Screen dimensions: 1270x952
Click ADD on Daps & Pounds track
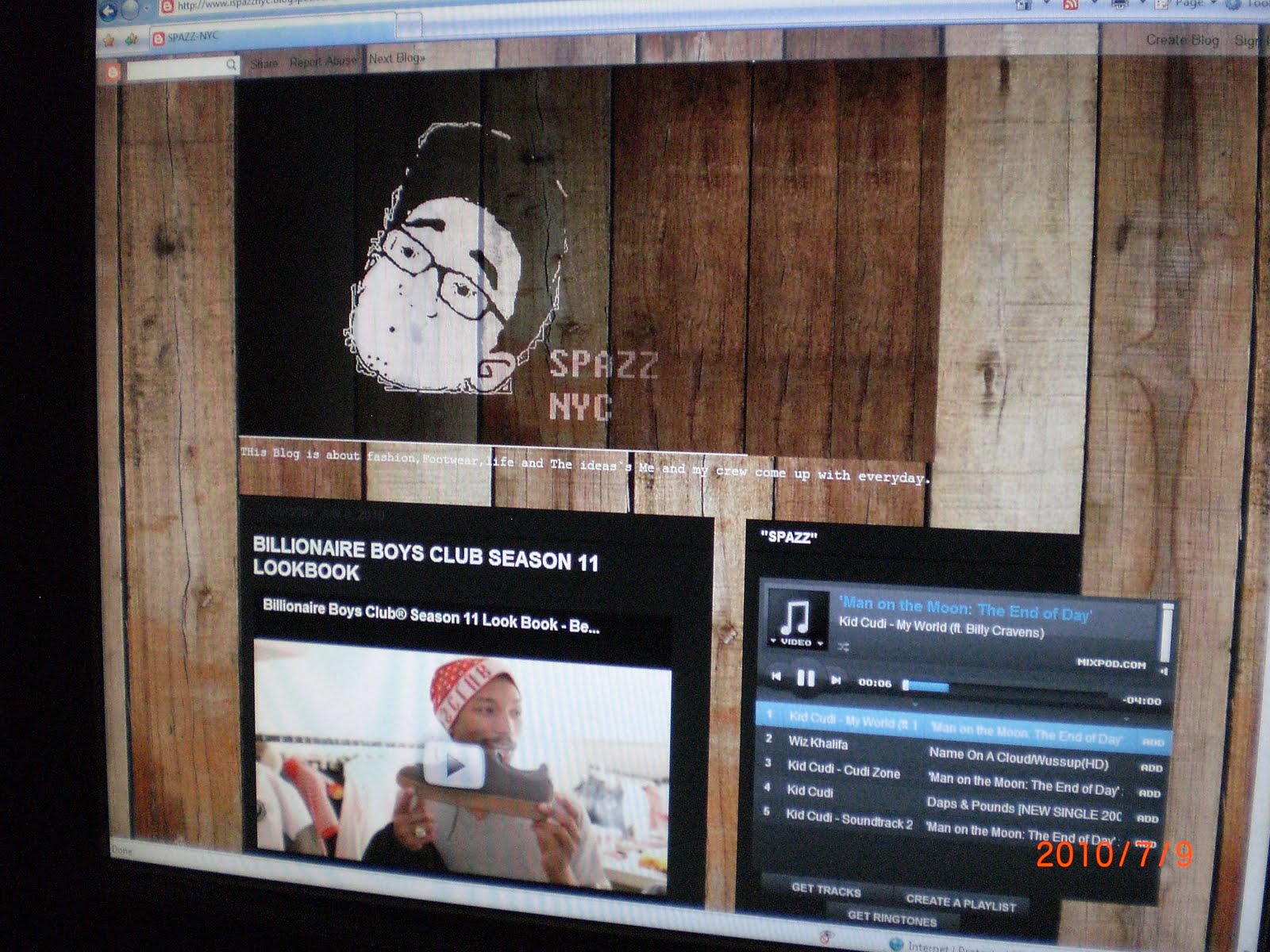click(x=1148, y=818)
